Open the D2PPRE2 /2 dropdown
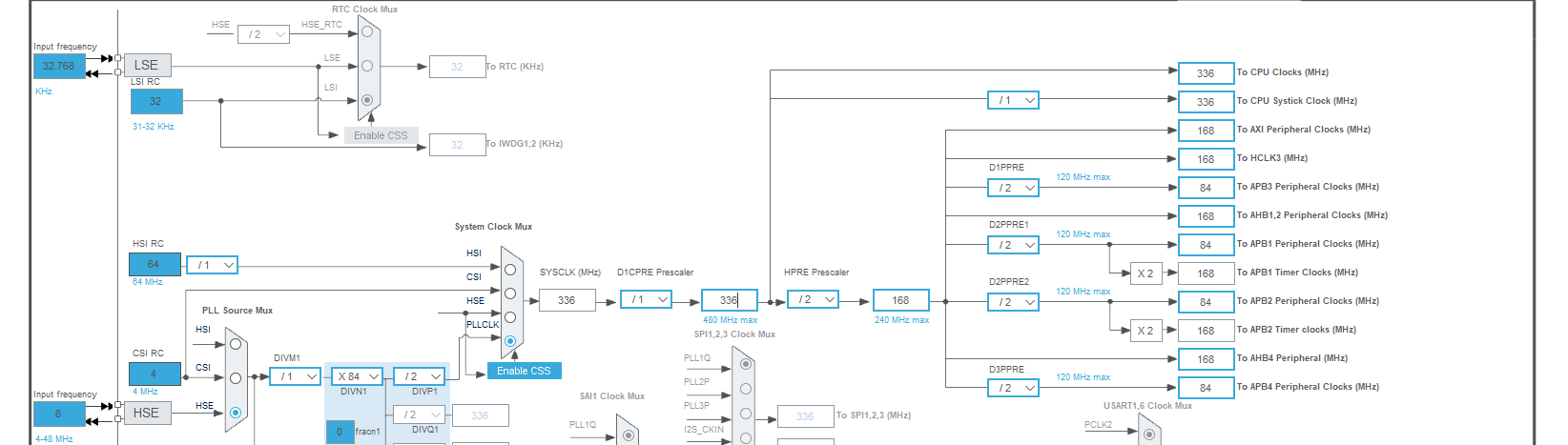1568x445 pixels. 1013,302
